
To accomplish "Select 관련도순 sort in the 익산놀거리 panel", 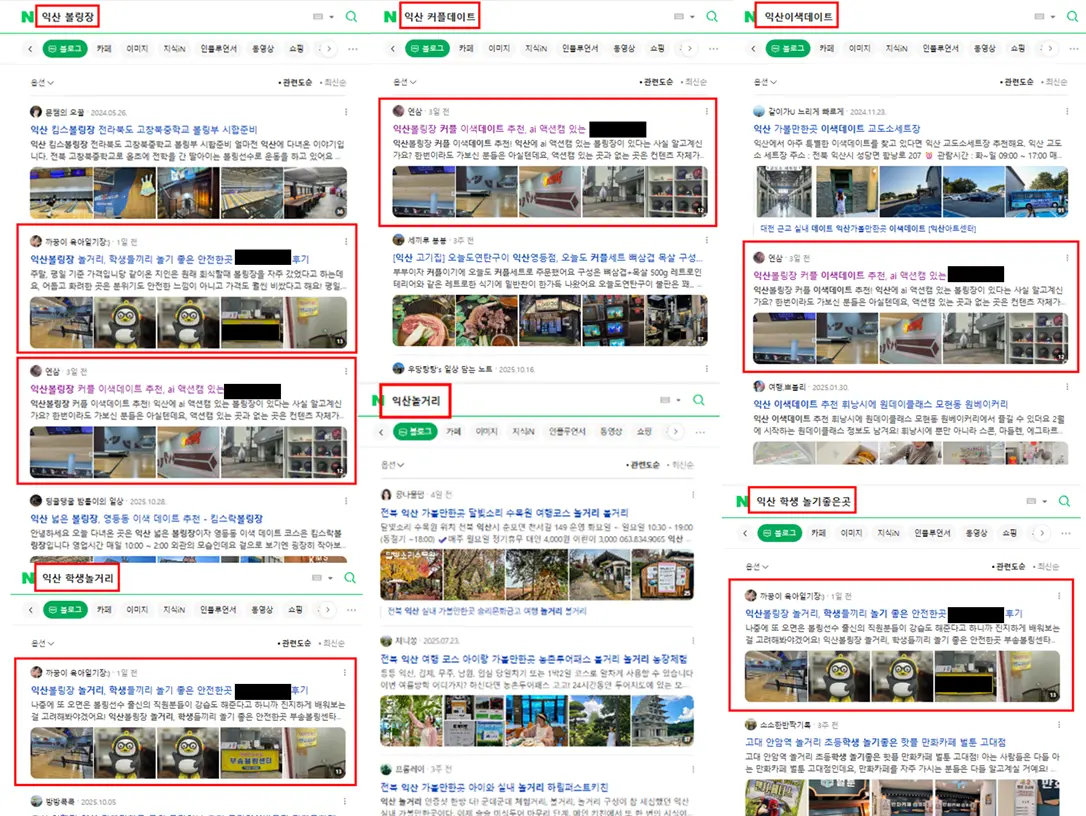I will pos(643,465).
